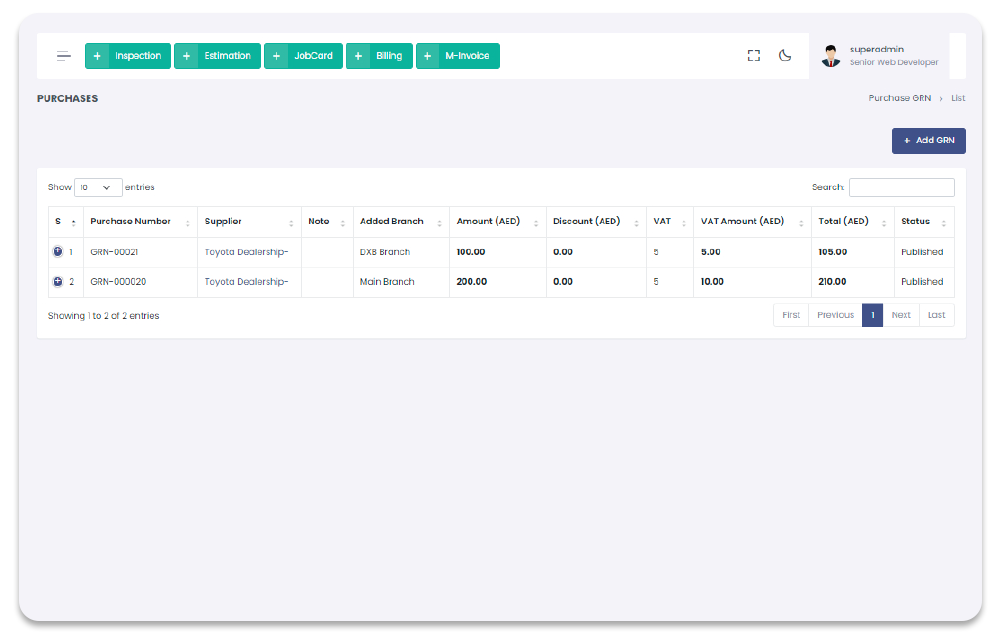Open Purchase GRN breadcrumb link
The image size is (1000, 633).
(899, 98)
